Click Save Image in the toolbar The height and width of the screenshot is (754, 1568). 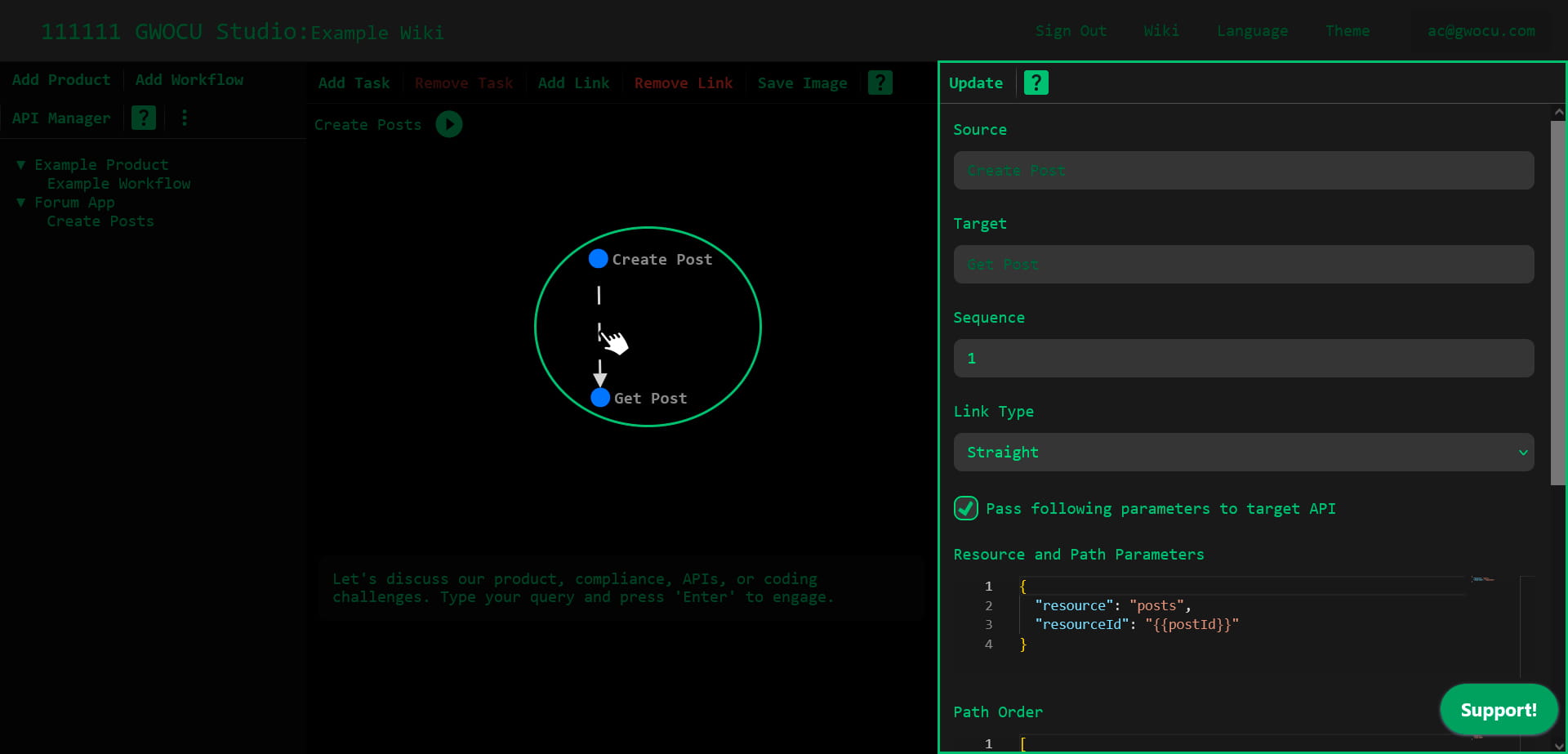[x=802, y=83]
